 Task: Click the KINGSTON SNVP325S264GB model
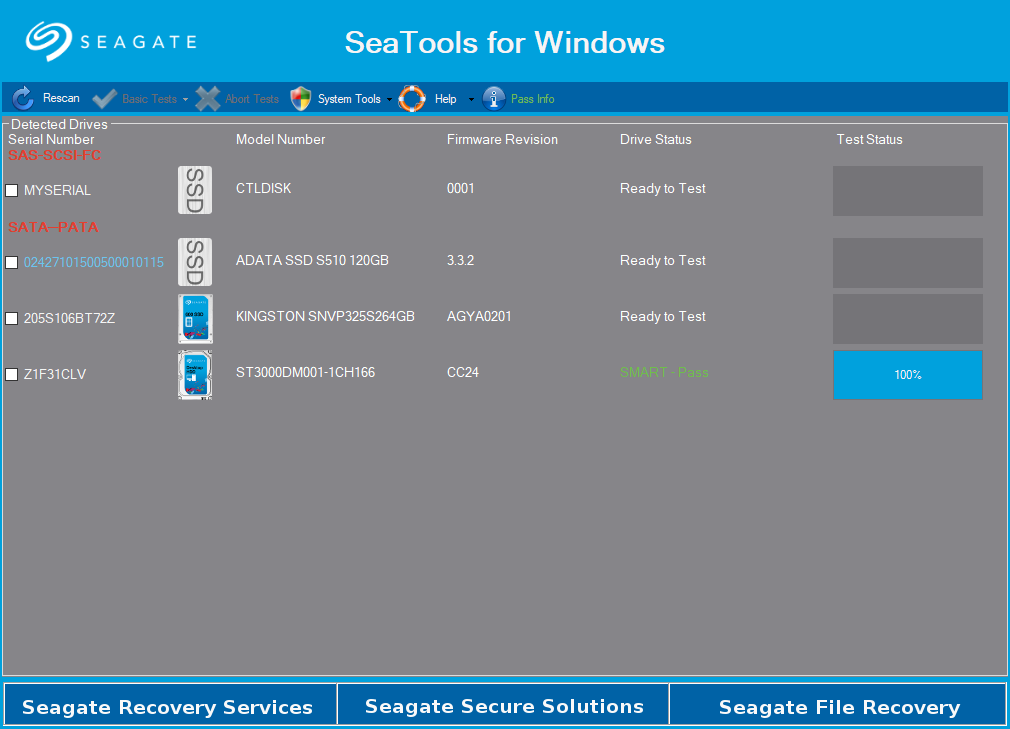click(325, 316)
